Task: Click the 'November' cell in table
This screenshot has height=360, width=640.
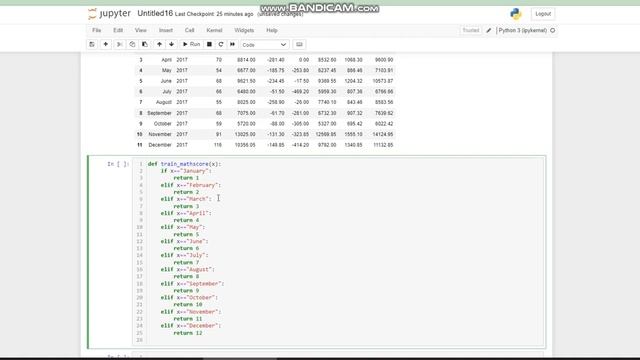Action: [160, 134]
